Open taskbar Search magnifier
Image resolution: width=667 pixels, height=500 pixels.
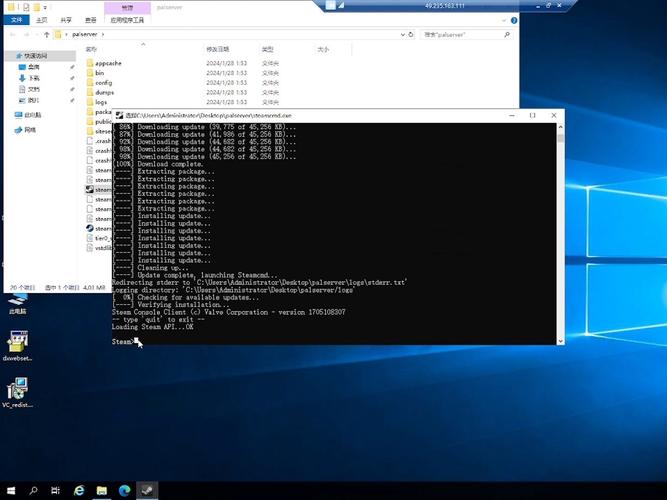[x=33, y=491]
